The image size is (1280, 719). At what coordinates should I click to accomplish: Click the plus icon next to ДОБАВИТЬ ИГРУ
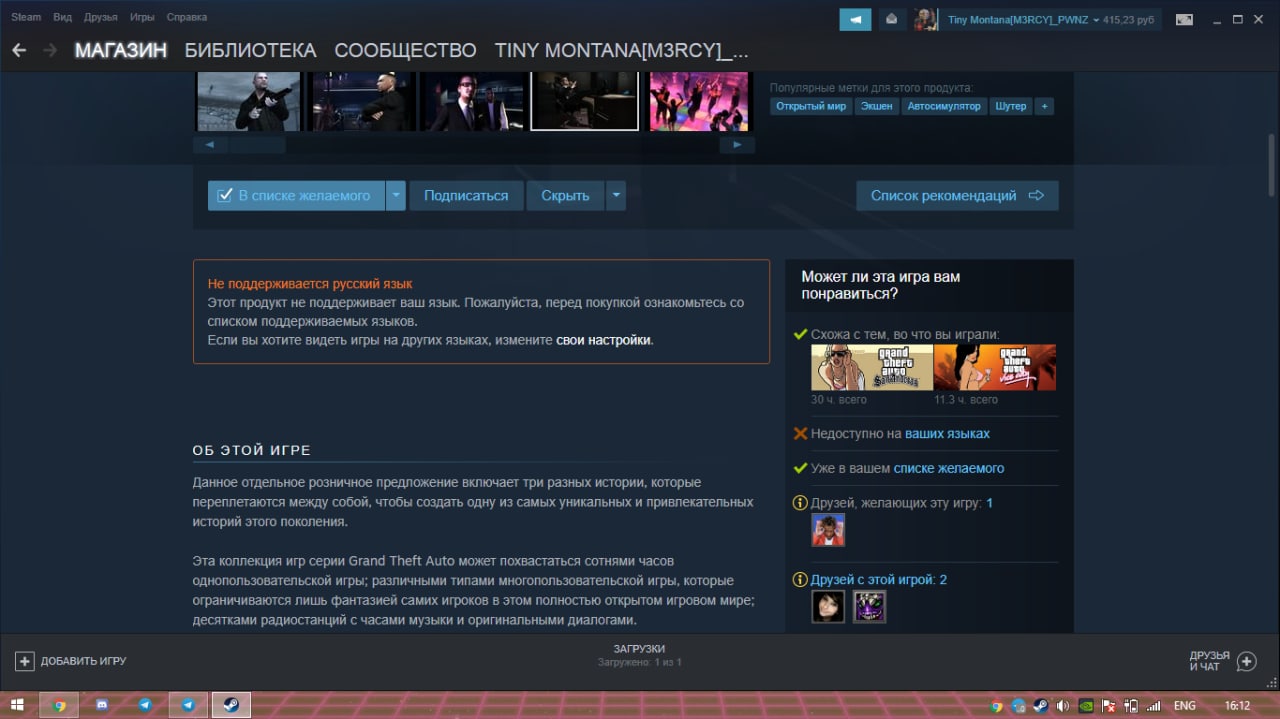pyautogui.click(x=25, y=661)
